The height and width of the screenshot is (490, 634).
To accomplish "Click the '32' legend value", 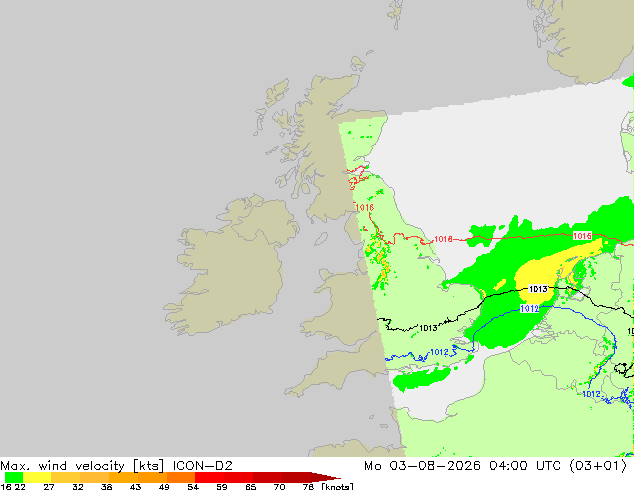I will coord(78,487).
